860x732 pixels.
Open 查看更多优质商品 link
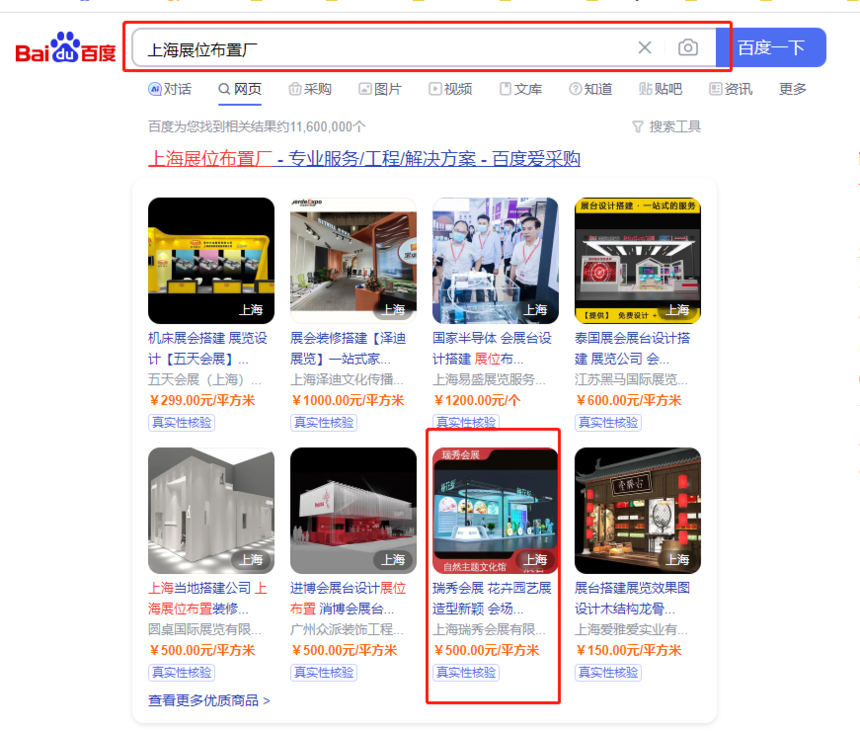[209, 700]
